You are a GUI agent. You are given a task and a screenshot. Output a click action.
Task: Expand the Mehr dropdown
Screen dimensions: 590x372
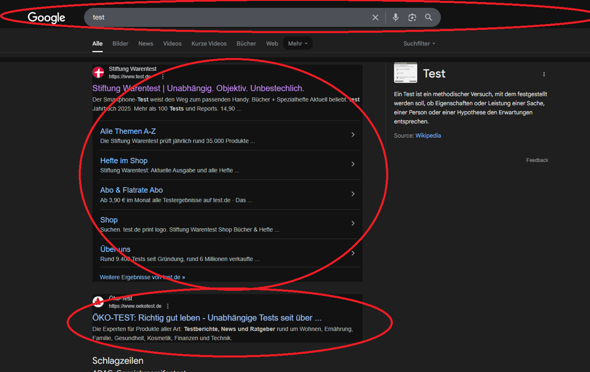(x=298, y=44)
